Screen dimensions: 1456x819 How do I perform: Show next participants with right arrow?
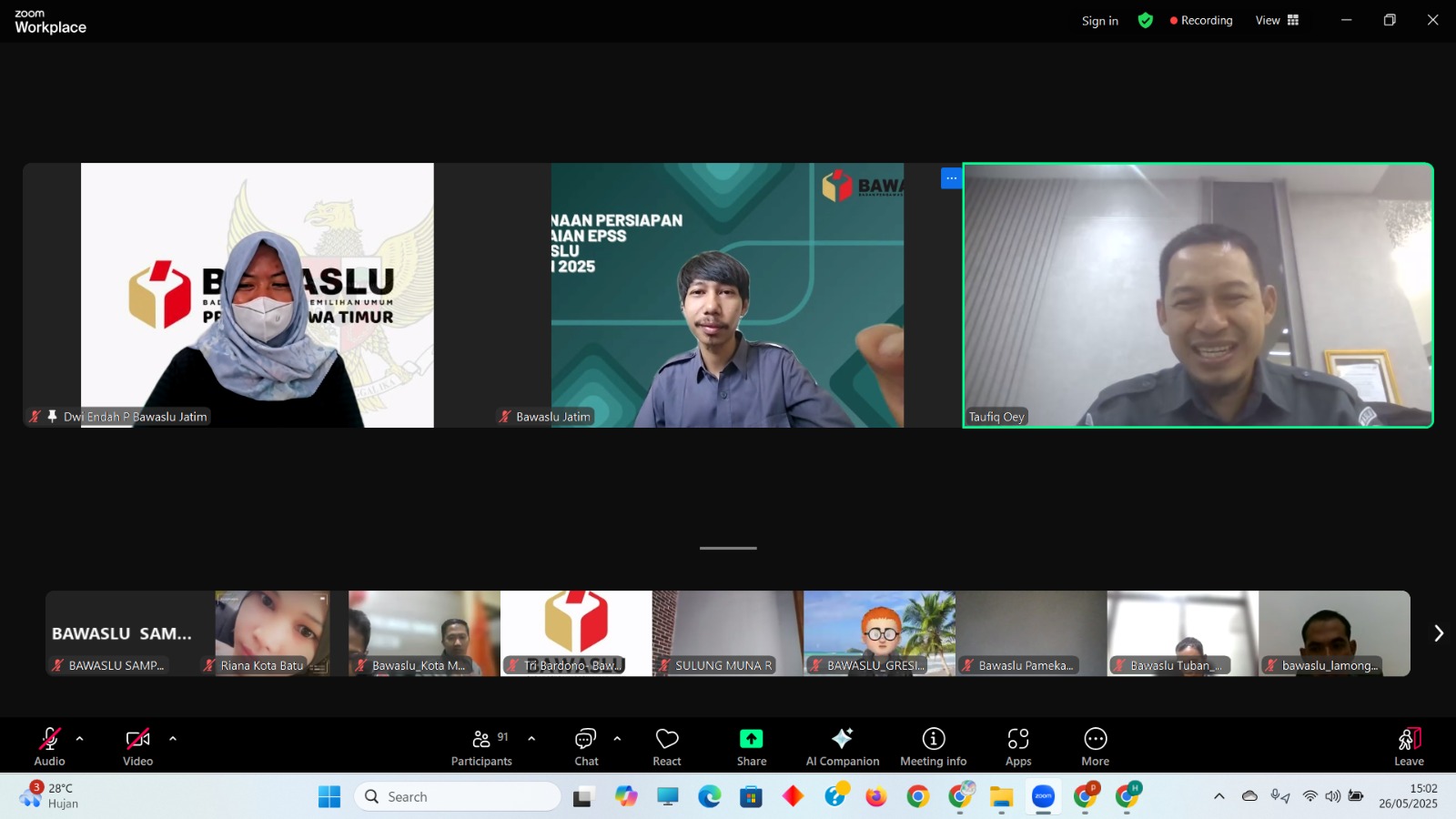(x=1438, y=633)
